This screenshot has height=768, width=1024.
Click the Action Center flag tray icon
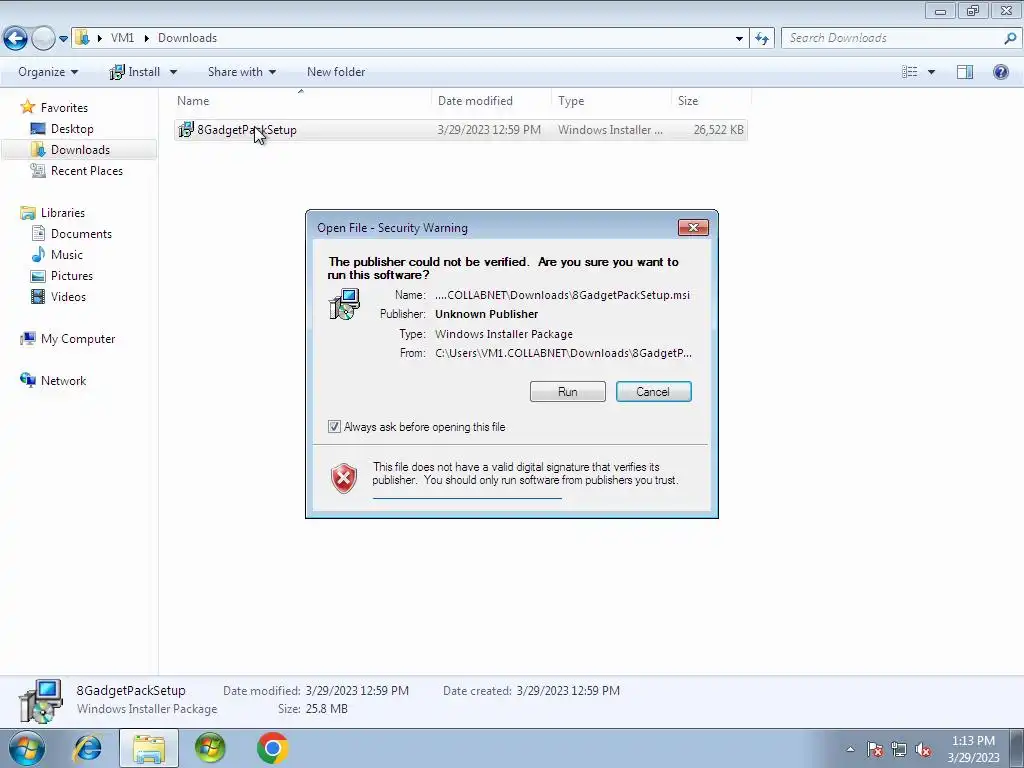coord(874,749)
